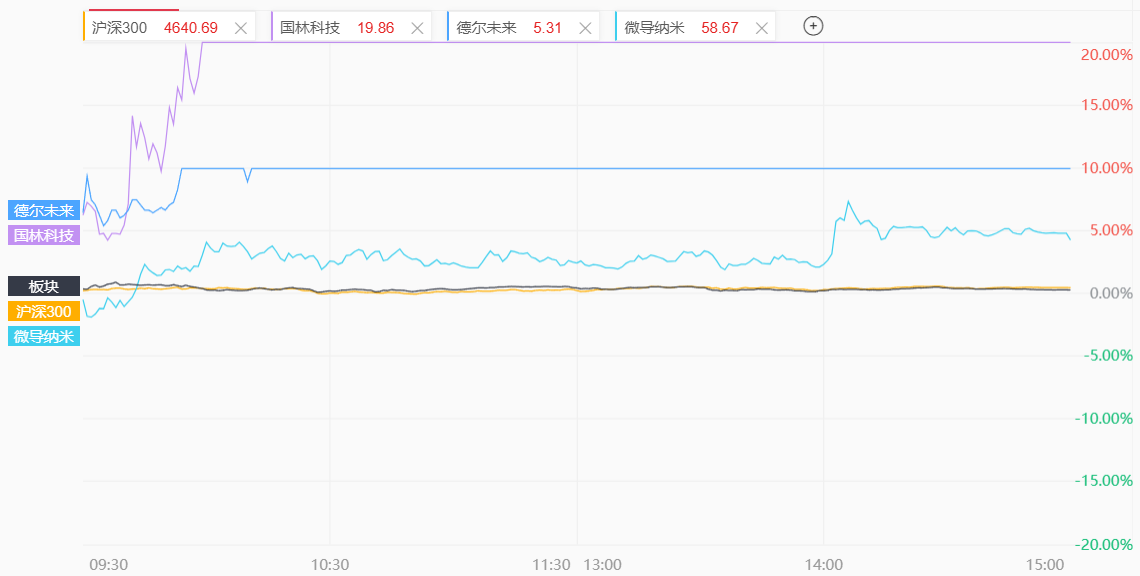Click the X beside 德尔未来 5.31
This screenshot has width=1140, height=576.
585,28
